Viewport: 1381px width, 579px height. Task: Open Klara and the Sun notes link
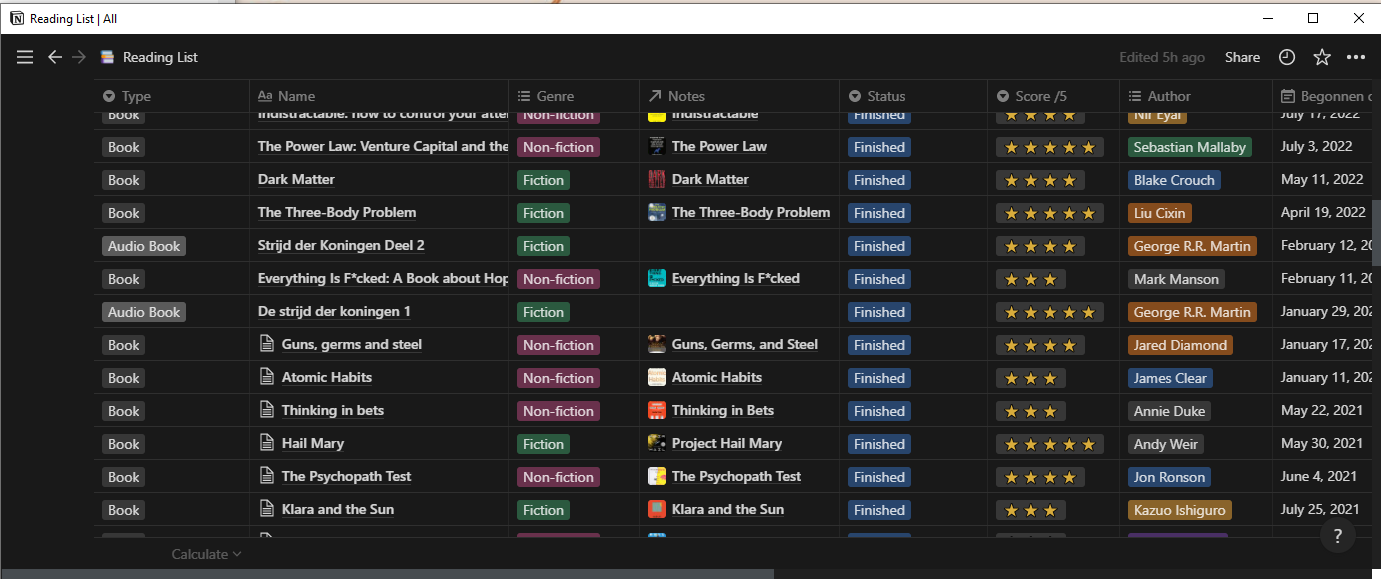click(x=728, y=509)
